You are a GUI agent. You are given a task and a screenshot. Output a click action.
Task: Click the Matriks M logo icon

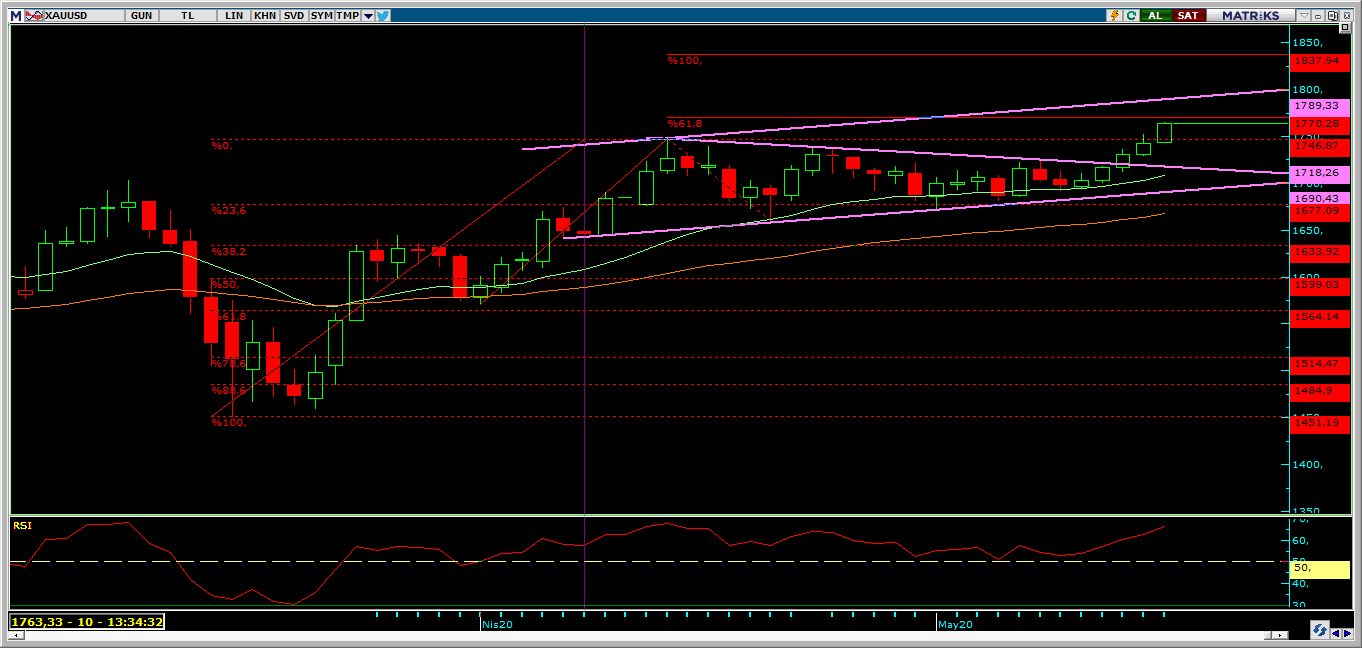16,15
